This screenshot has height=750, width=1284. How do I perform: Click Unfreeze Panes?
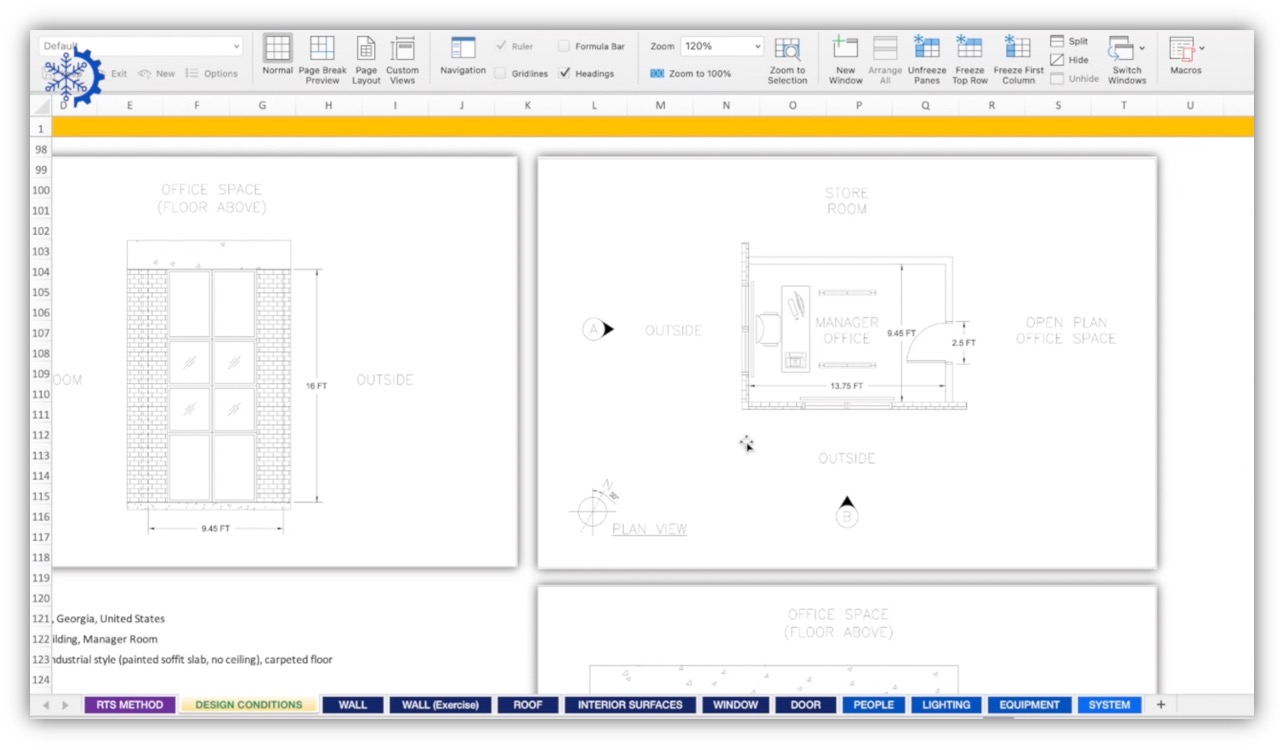[926, 49]
